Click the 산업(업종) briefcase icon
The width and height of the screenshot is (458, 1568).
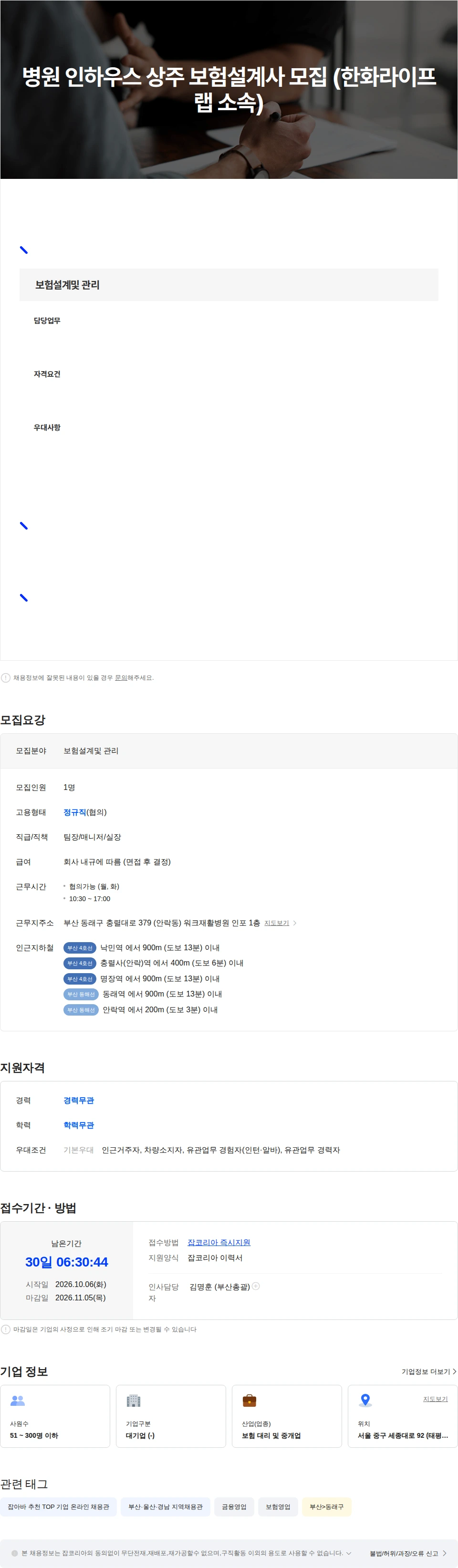(250, 1401)
